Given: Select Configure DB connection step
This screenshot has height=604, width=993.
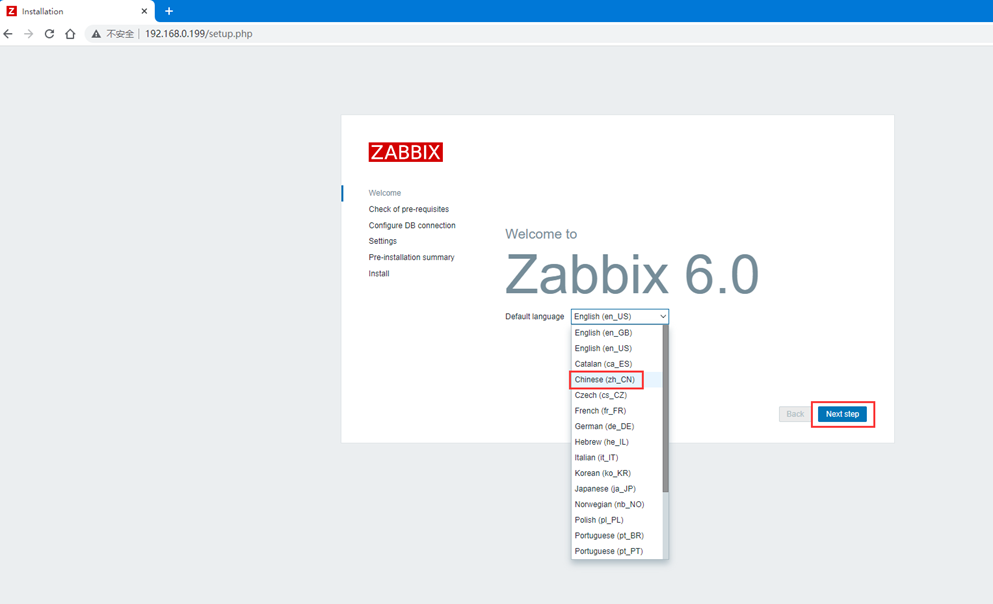Looking at the screenshot, I should click(x=412, y=225).
